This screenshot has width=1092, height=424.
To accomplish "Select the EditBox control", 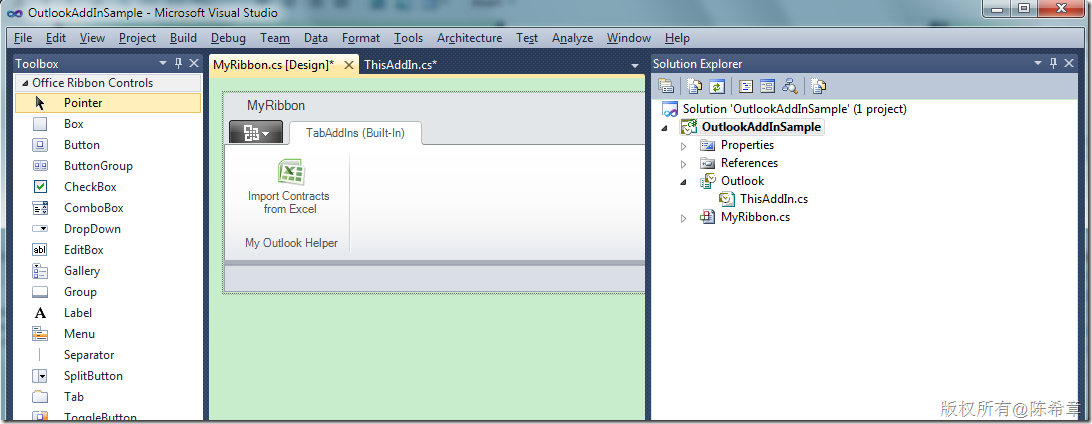I will click(107, 249).
